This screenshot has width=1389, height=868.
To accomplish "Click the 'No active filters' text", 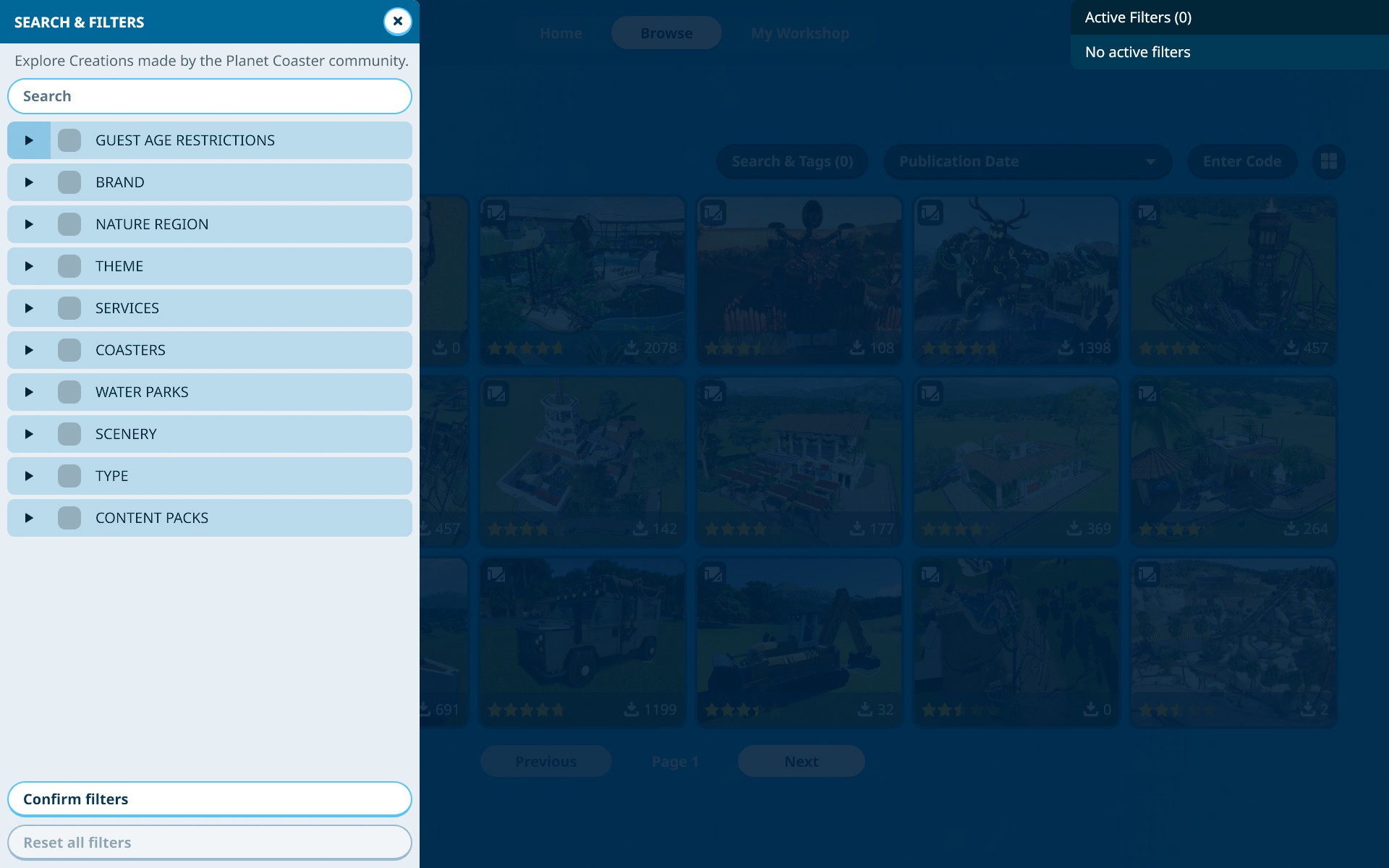I will tap(1137, 52).
